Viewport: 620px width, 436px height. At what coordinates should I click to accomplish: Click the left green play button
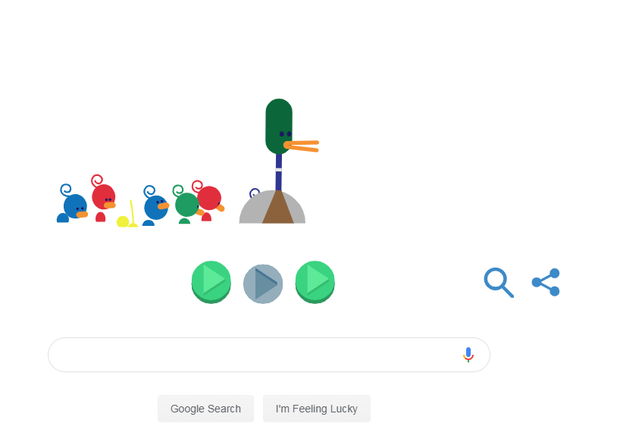point(211,282)
